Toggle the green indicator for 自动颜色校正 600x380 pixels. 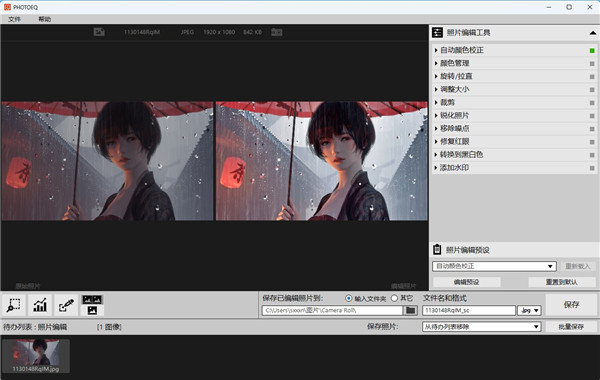pos(592,51)
